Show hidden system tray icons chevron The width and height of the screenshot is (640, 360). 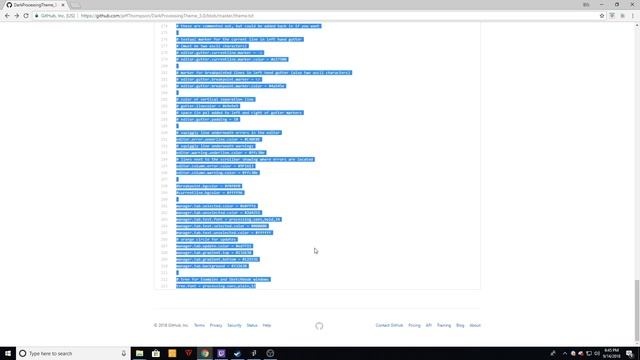565,353
